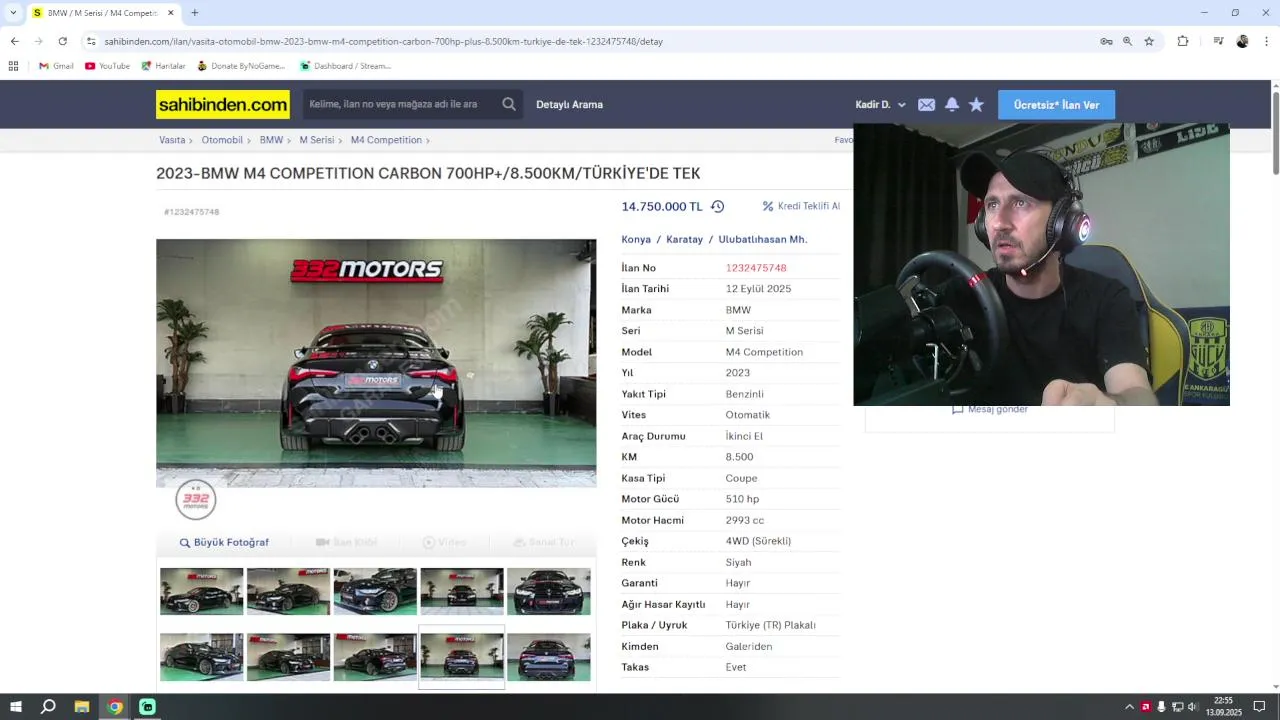Open Chrome extensions puzzle icon

point(1183,41)
